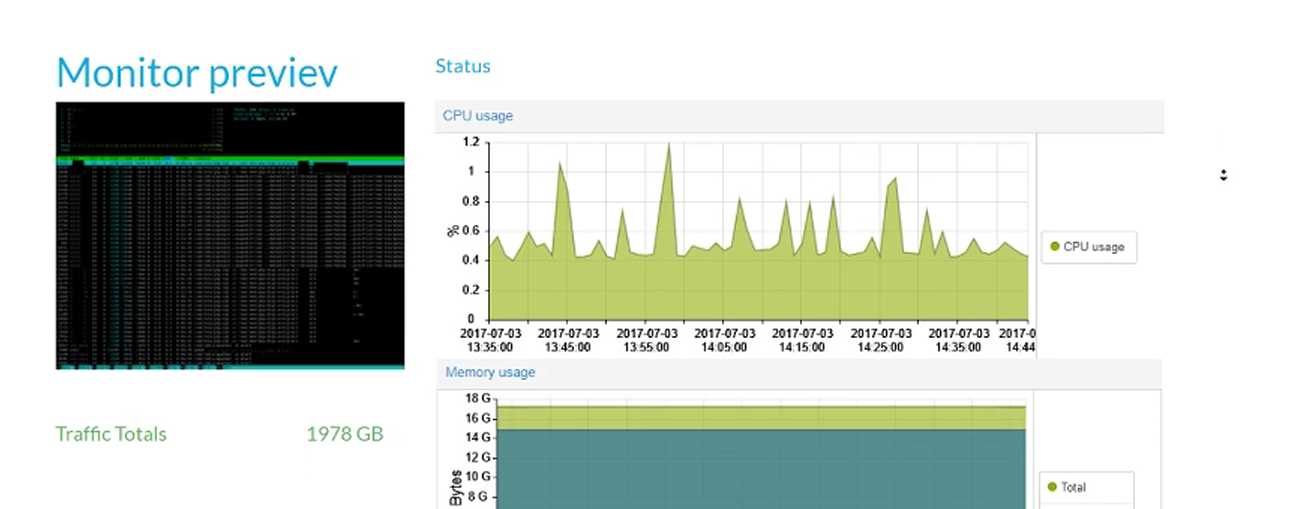Viewport: 1305px width, 509px height.
Task: Click the CPU spike near 13:45
Action: [560, 166]
